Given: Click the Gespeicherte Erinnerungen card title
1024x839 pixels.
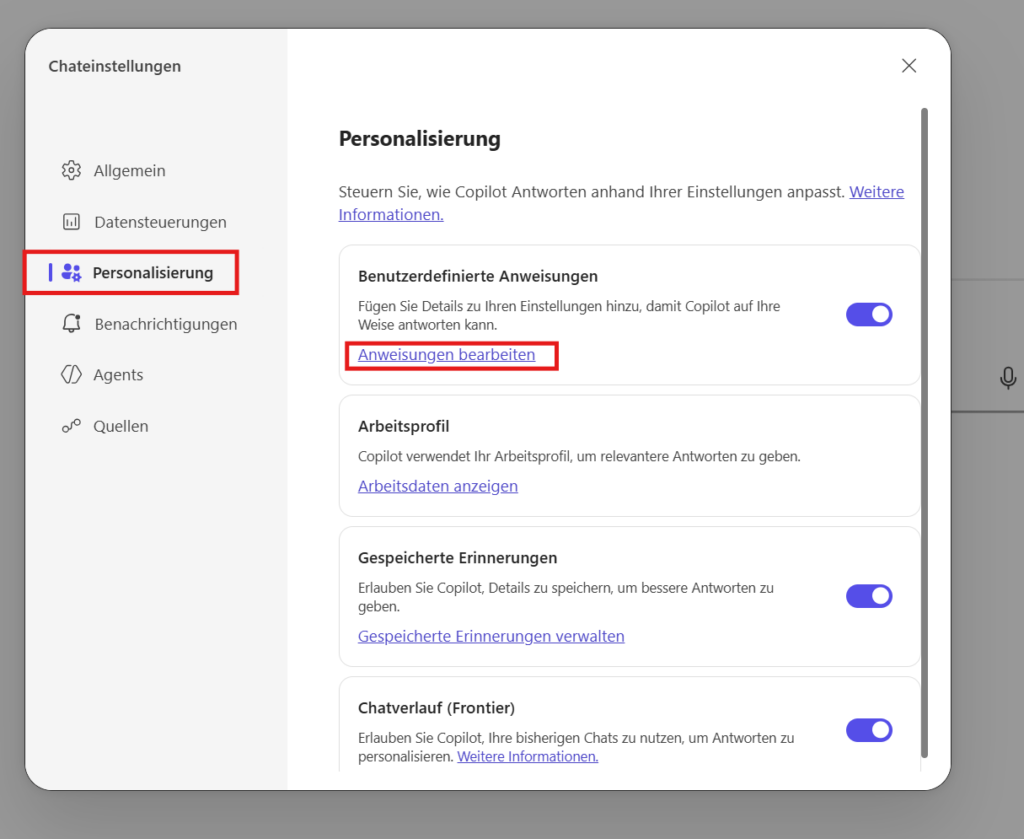Looking at the screenshot, I should point(457,558).
